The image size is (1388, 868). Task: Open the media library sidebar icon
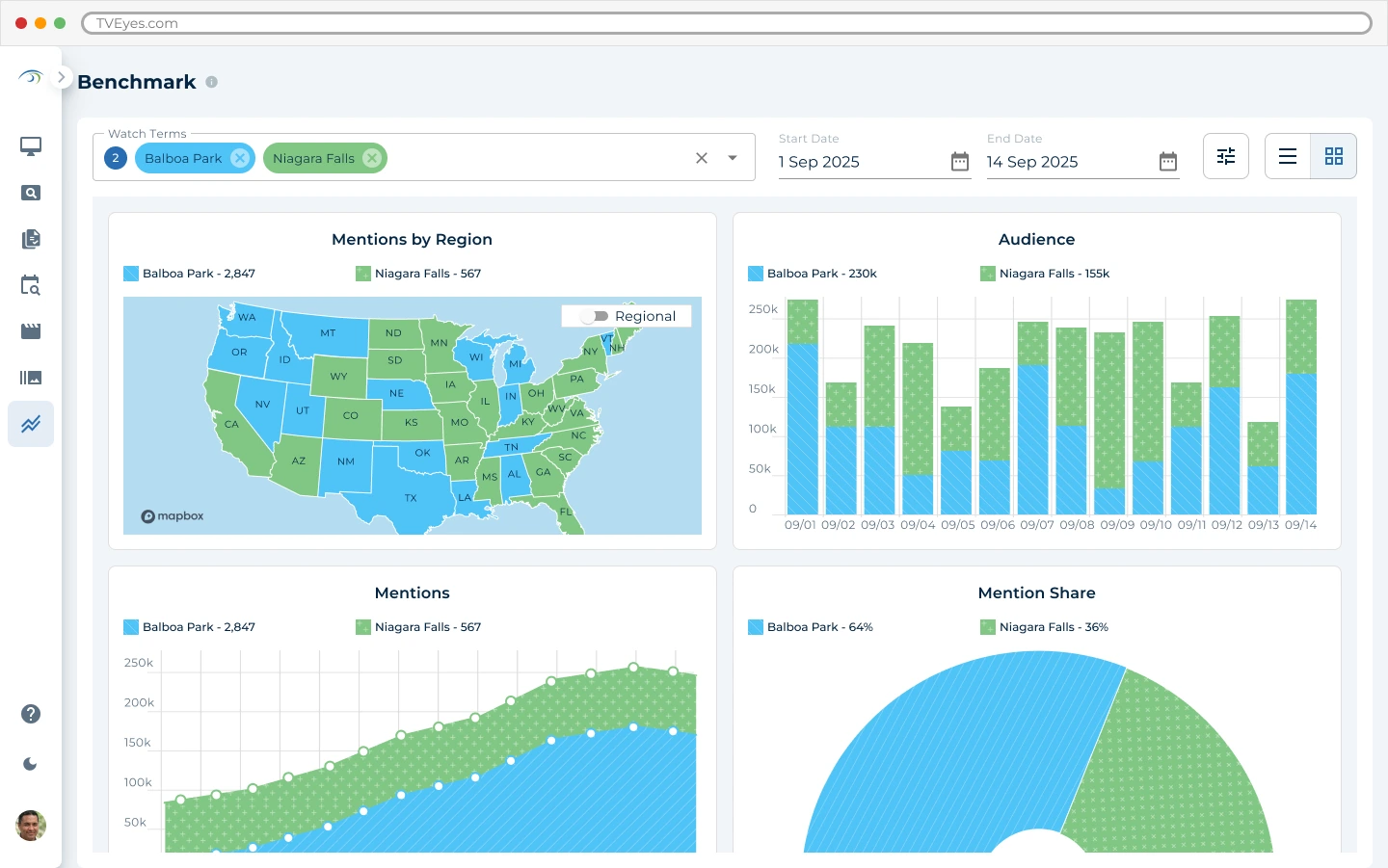point(31,378)
